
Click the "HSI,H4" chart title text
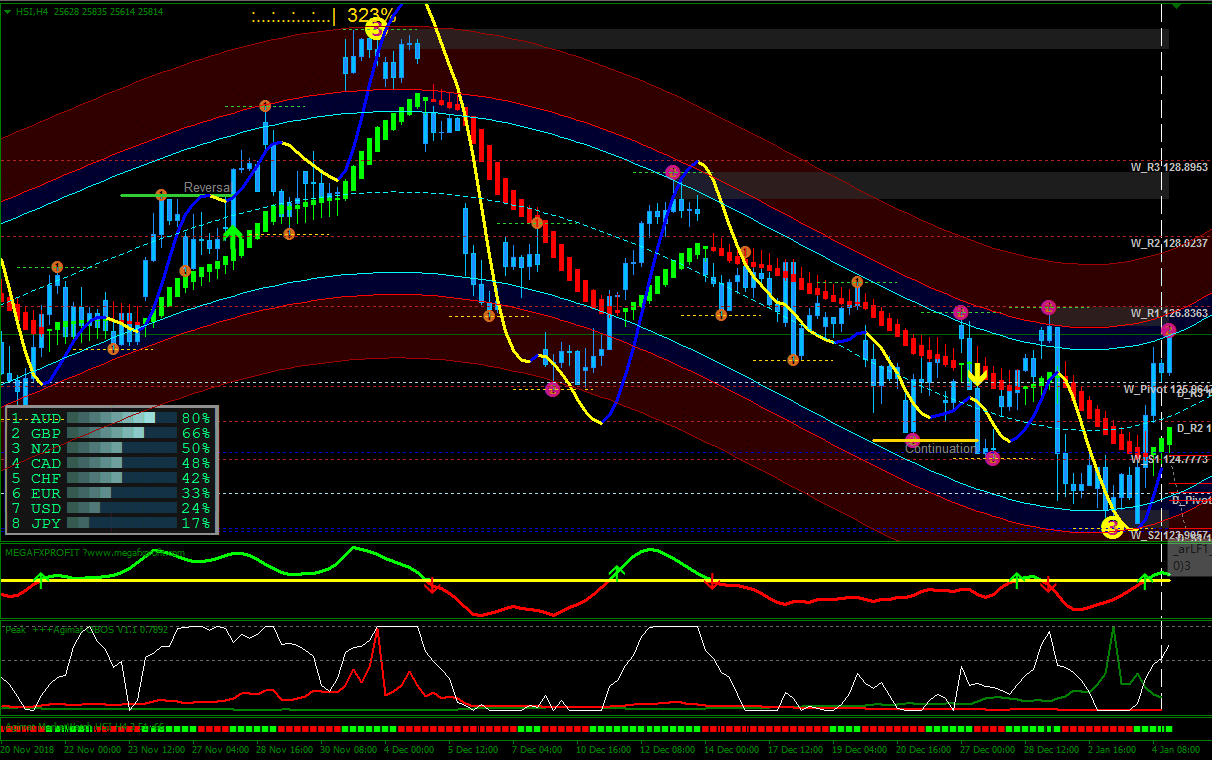tap(30, 11)
